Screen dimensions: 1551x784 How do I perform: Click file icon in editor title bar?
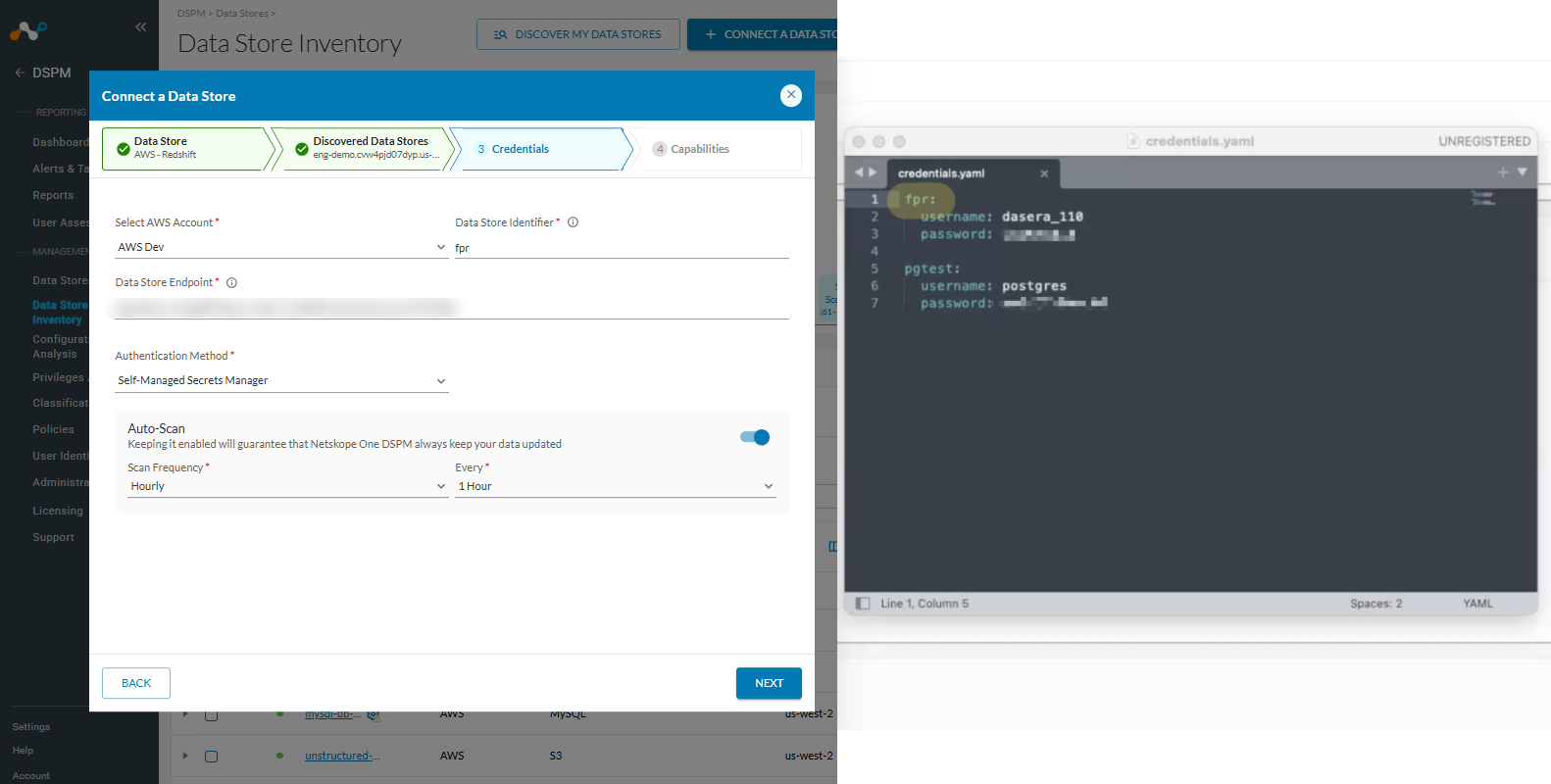(1133, 141)
